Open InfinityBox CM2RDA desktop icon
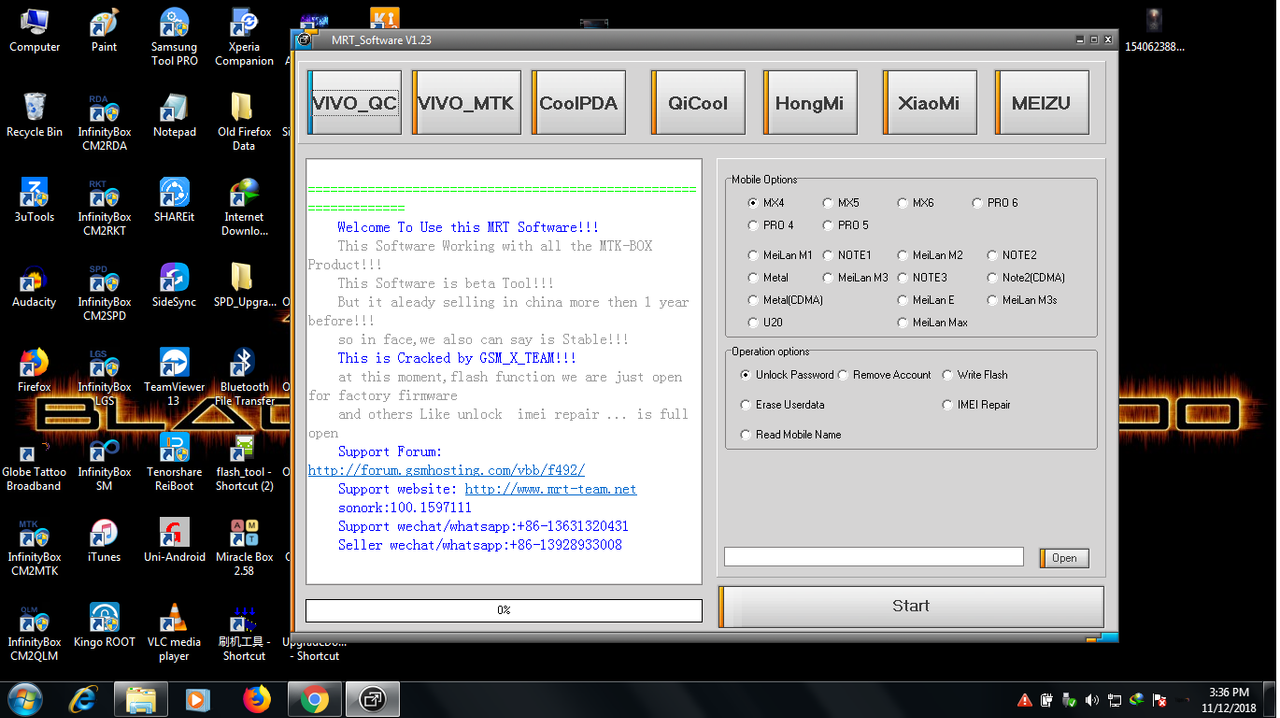The height and width of the screenshot is (718, 1280). pos(104,122)
